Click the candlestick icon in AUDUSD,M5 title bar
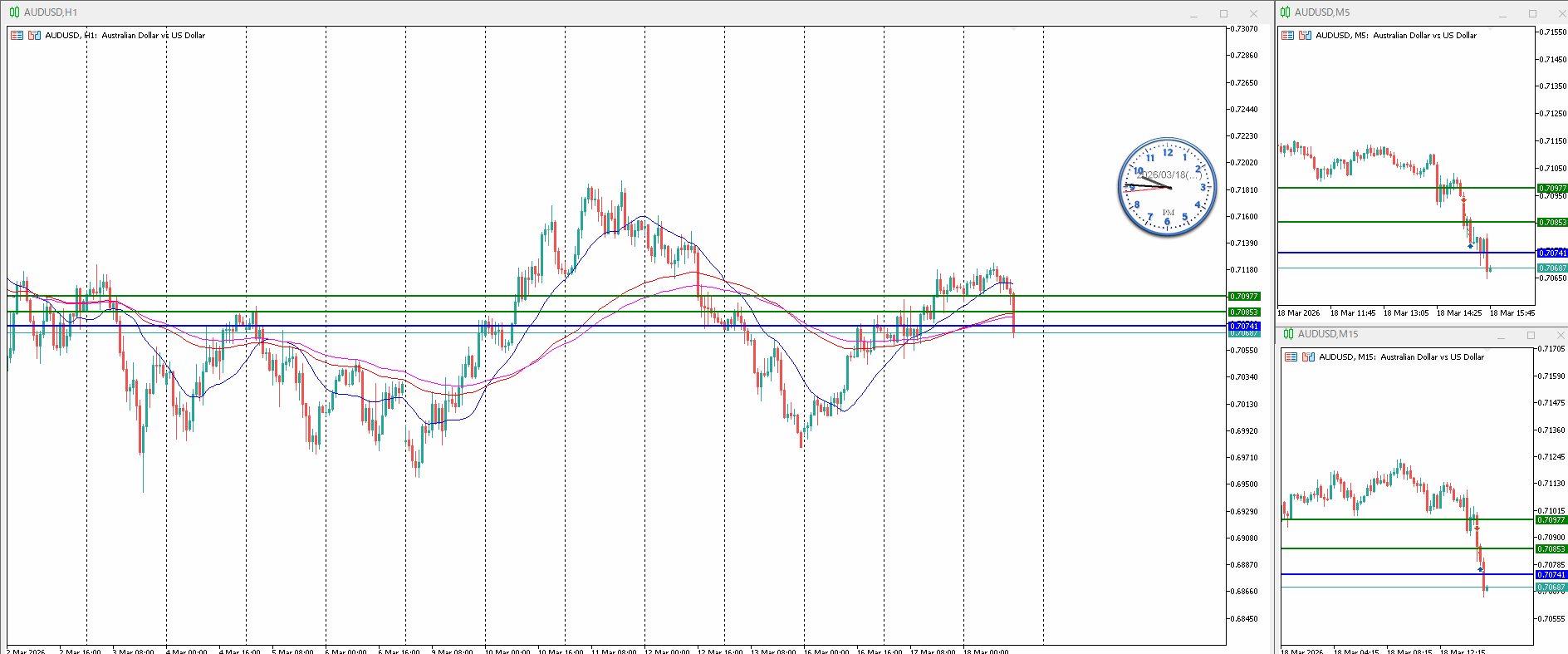This screenshot has height=654, width=1568. click(1285, 12)
